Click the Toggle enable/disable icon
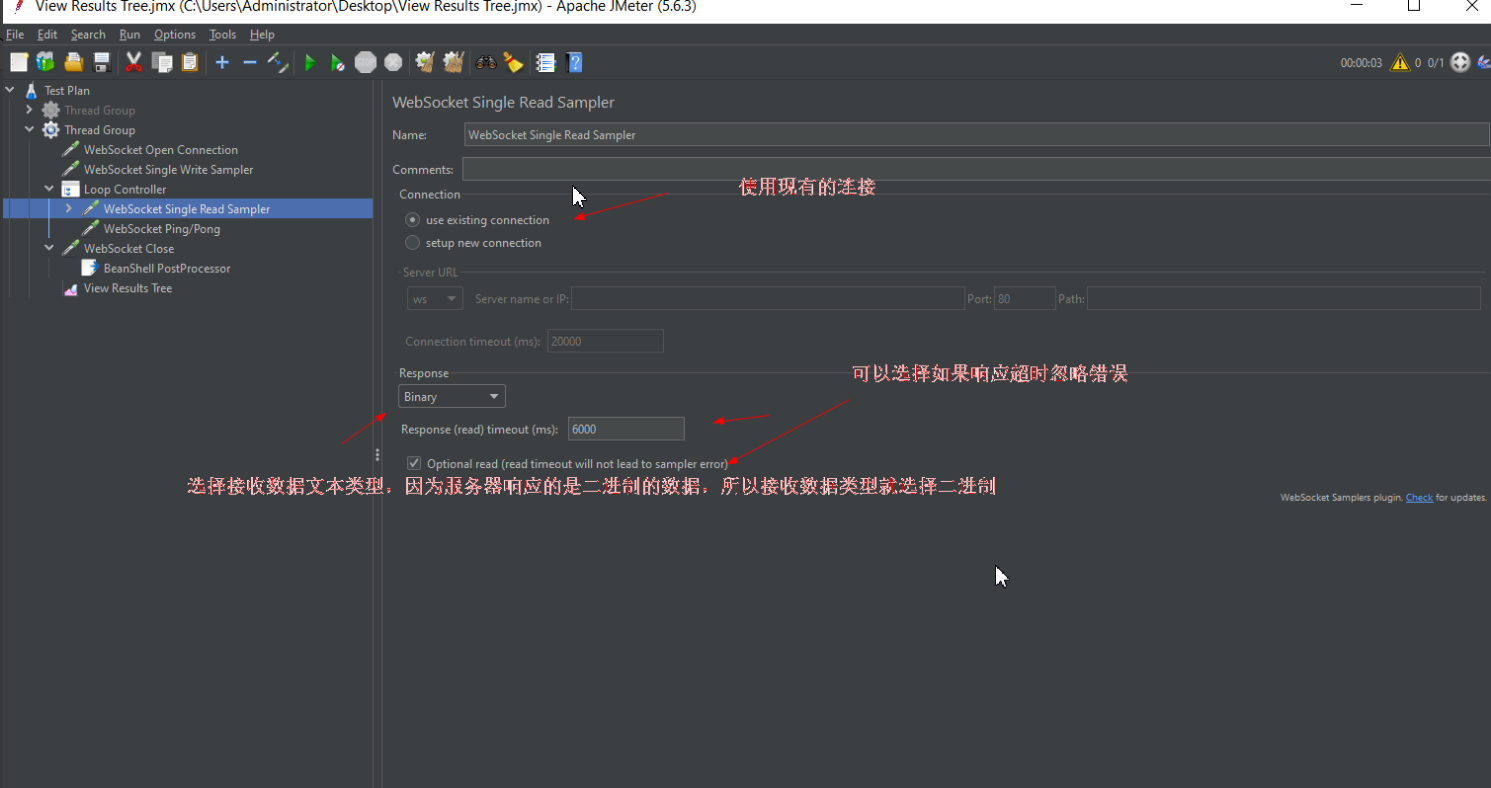Viewport: 1491px width, 788px height. [278, 62]
